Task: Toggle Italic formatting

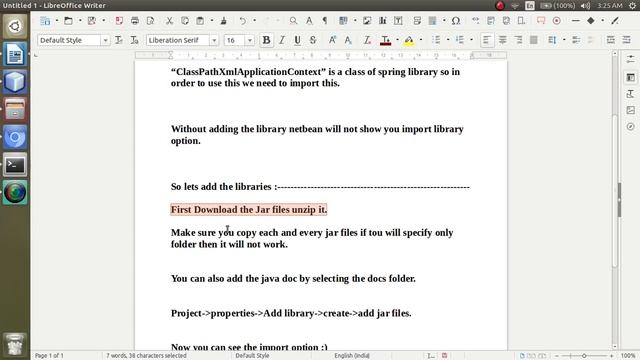Action: pyautogui.click(x=282, y=40)
